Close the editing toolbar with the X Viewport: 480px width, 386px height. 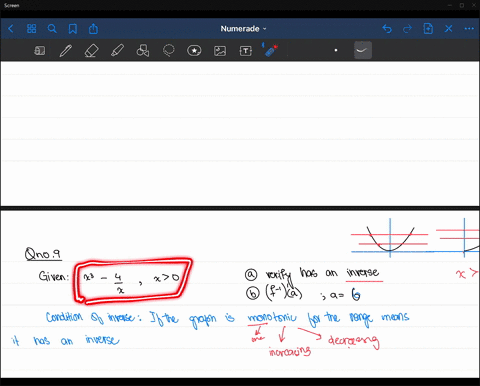coord(449,29)
